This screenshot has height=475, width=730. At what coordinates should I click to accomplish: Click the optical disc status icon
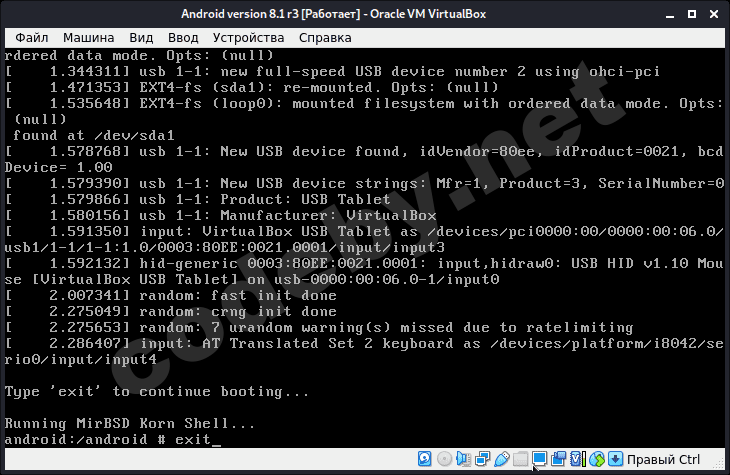(444, 459)
